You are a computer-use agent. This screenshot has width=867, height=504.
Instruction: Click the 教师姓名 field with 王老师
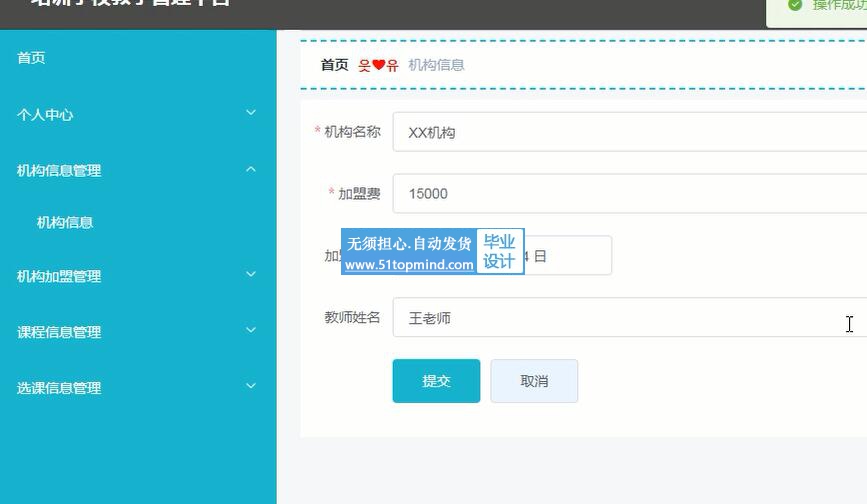pos(620,318)
